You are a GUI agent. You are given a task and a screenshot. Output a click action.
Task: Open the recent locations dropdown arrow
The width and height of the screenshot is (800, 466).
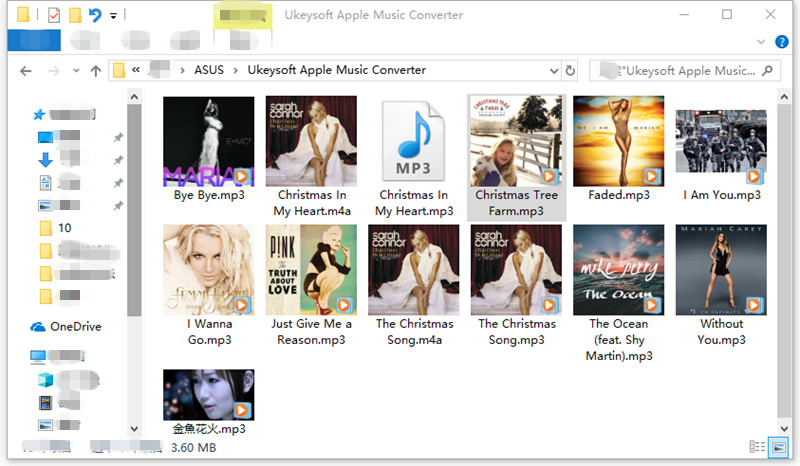tap(76, 70)
